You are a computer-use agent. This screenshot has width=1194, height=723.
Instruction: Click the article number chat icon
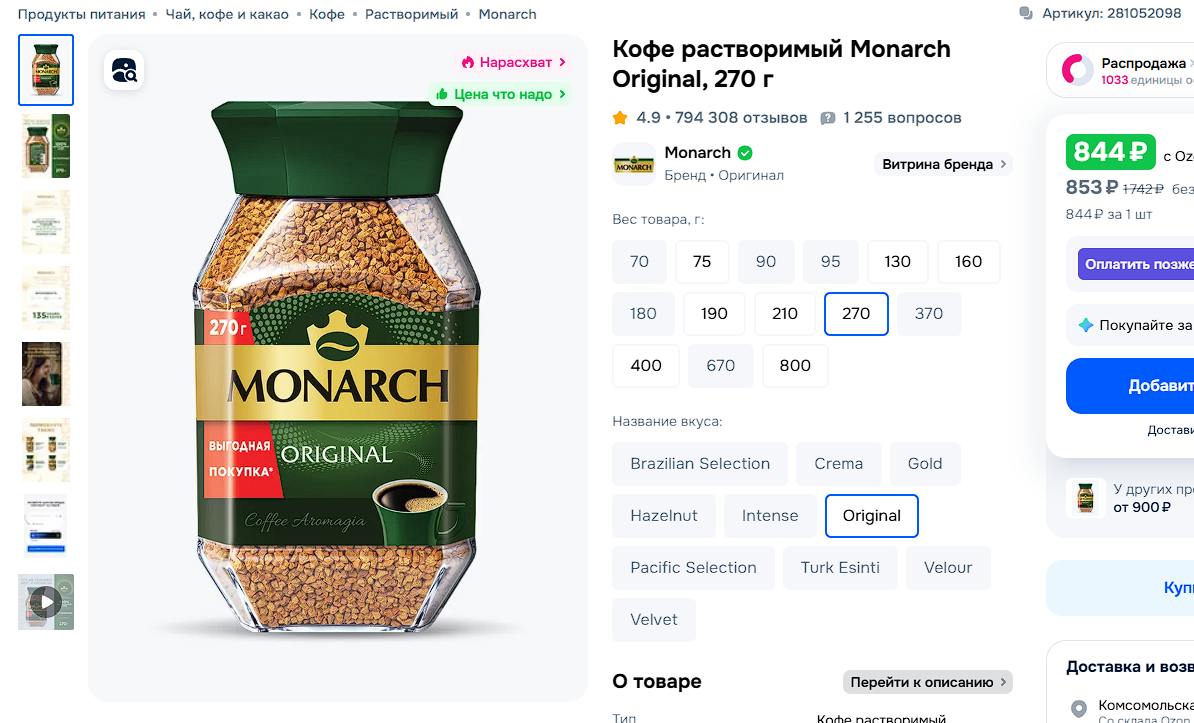(x=1025, y=14)
